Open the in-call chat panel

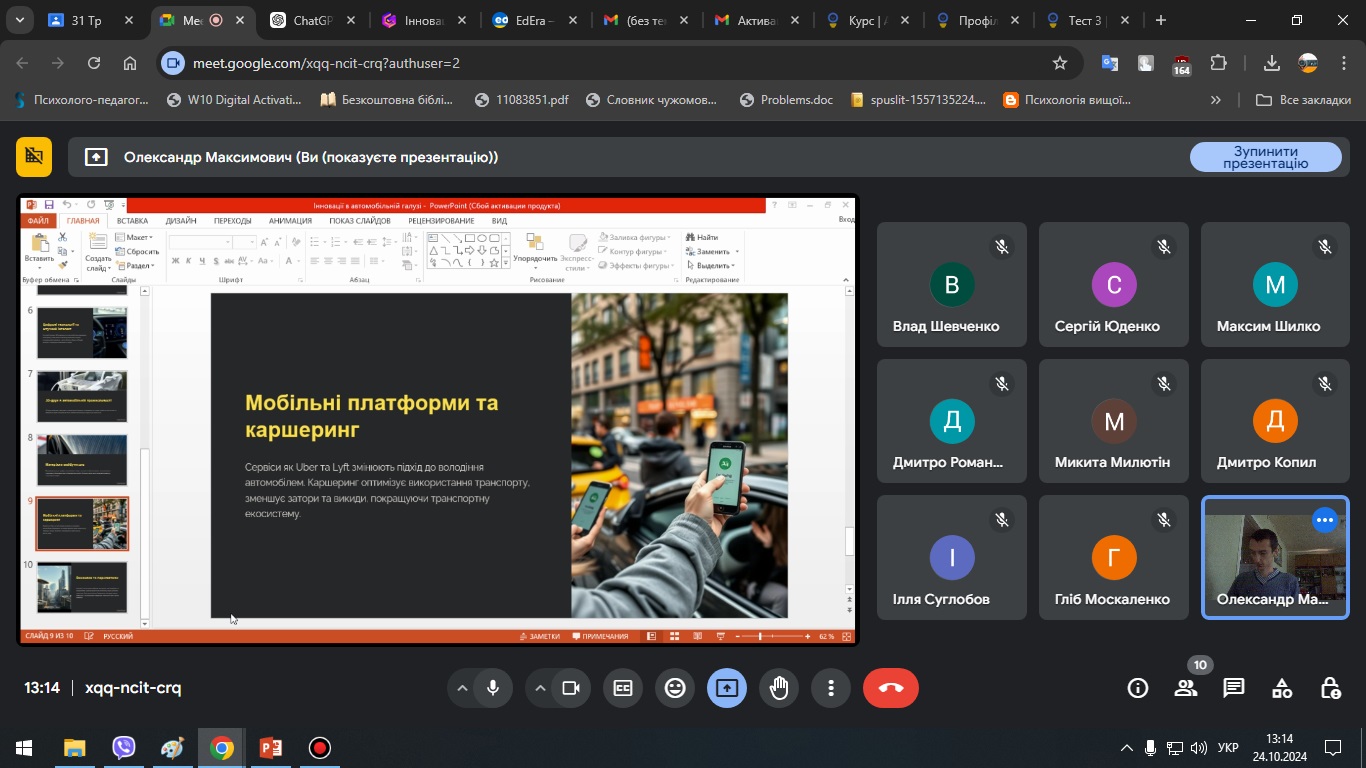pyautogui.click(x=1234, y=688)
